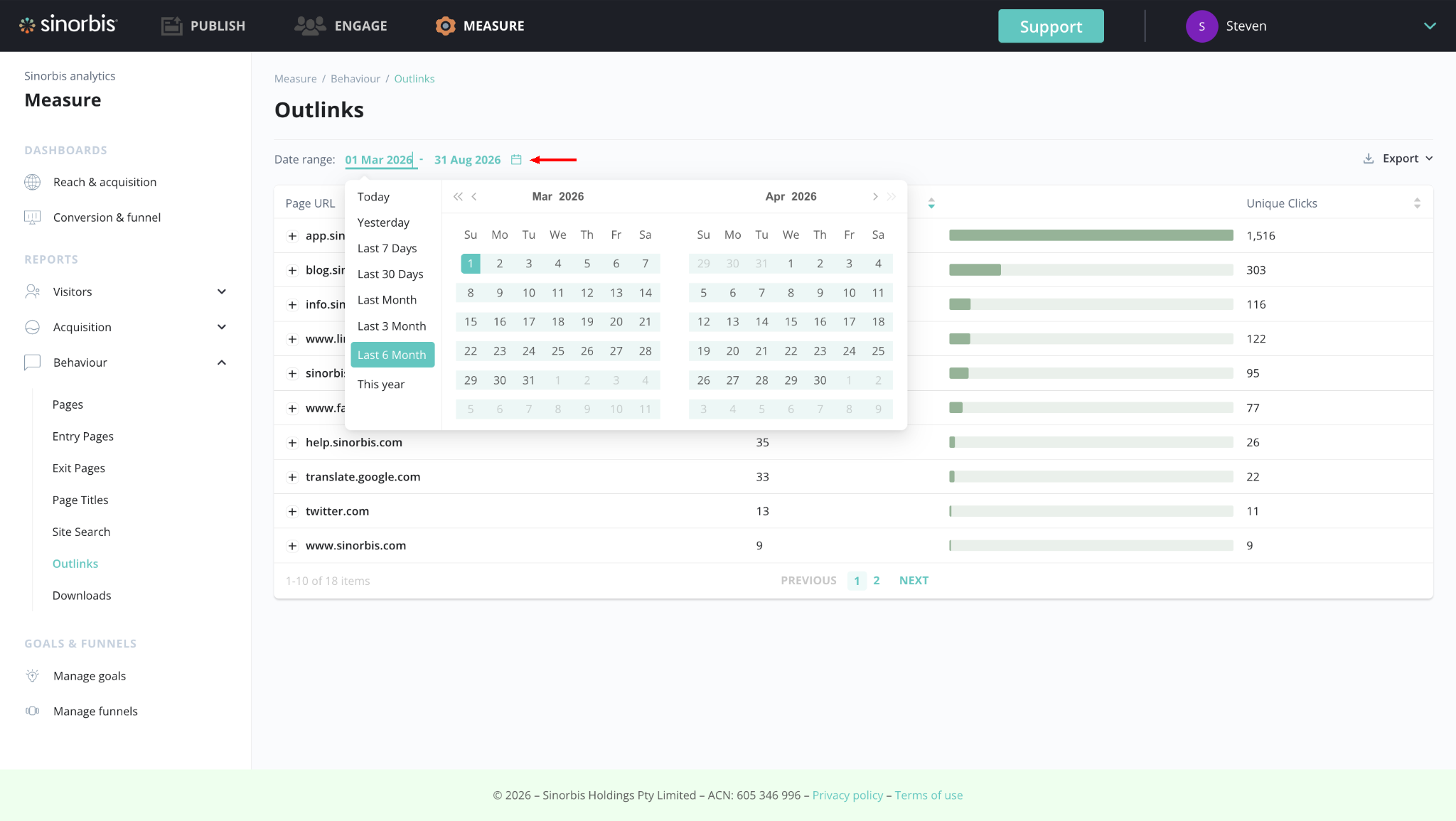Click the Manage funnels icon
This screenshot has width=1456, height=821.
[x=32, y=711]
